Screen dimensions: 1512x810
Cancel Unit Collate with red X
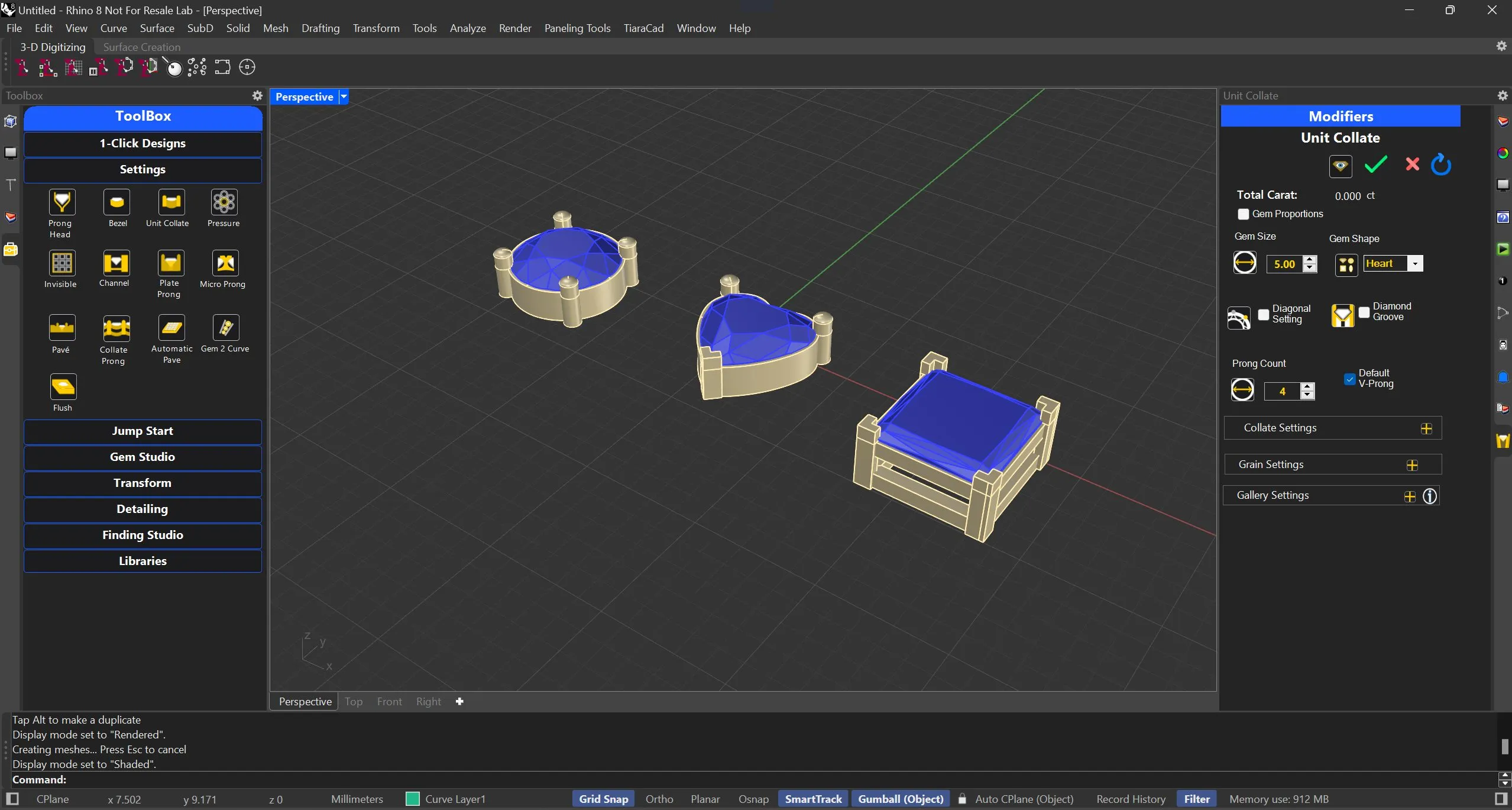tap(1412, 164)
